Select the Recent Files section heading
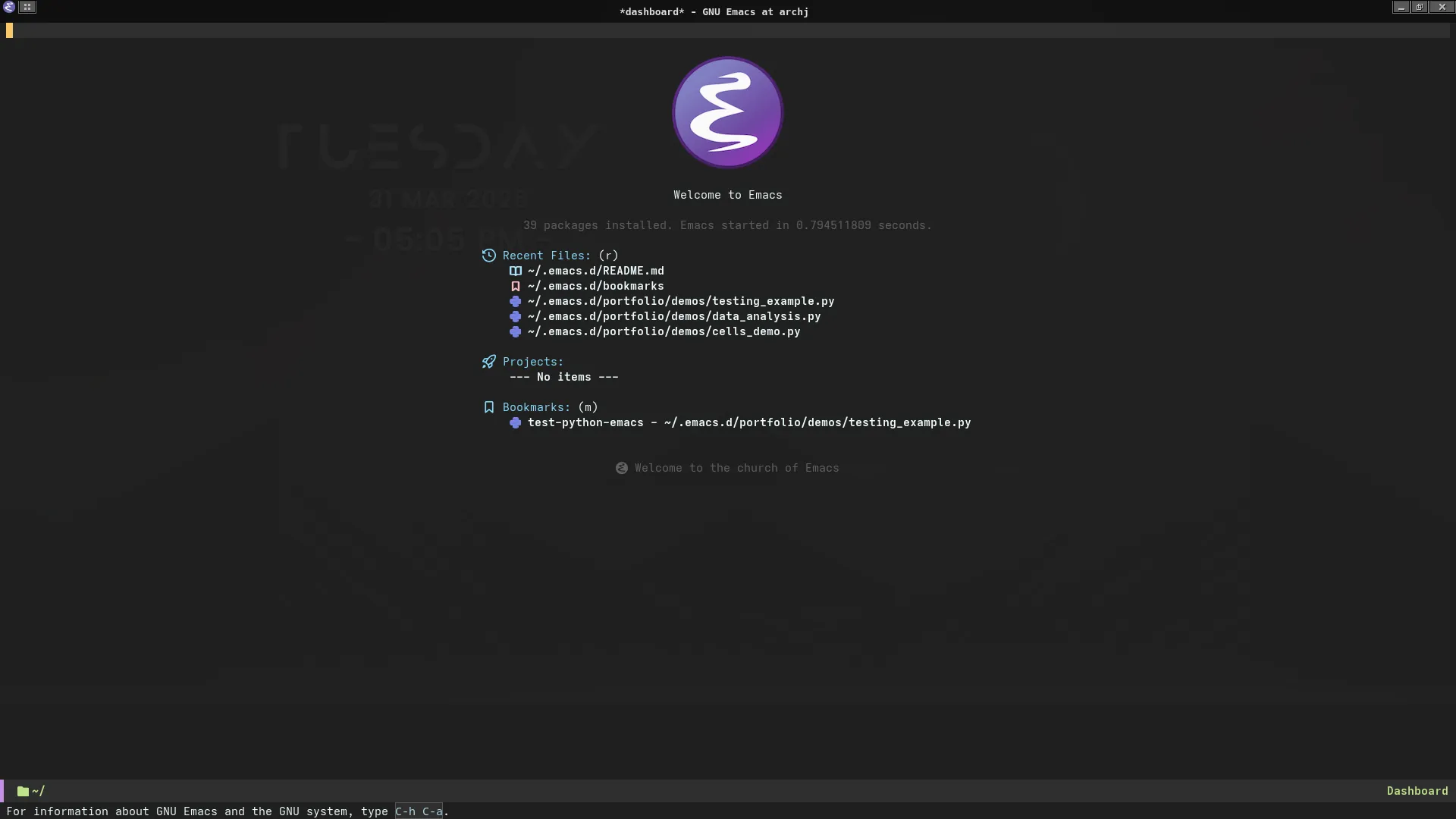The image size is (1456, 819). coord(547,256)
